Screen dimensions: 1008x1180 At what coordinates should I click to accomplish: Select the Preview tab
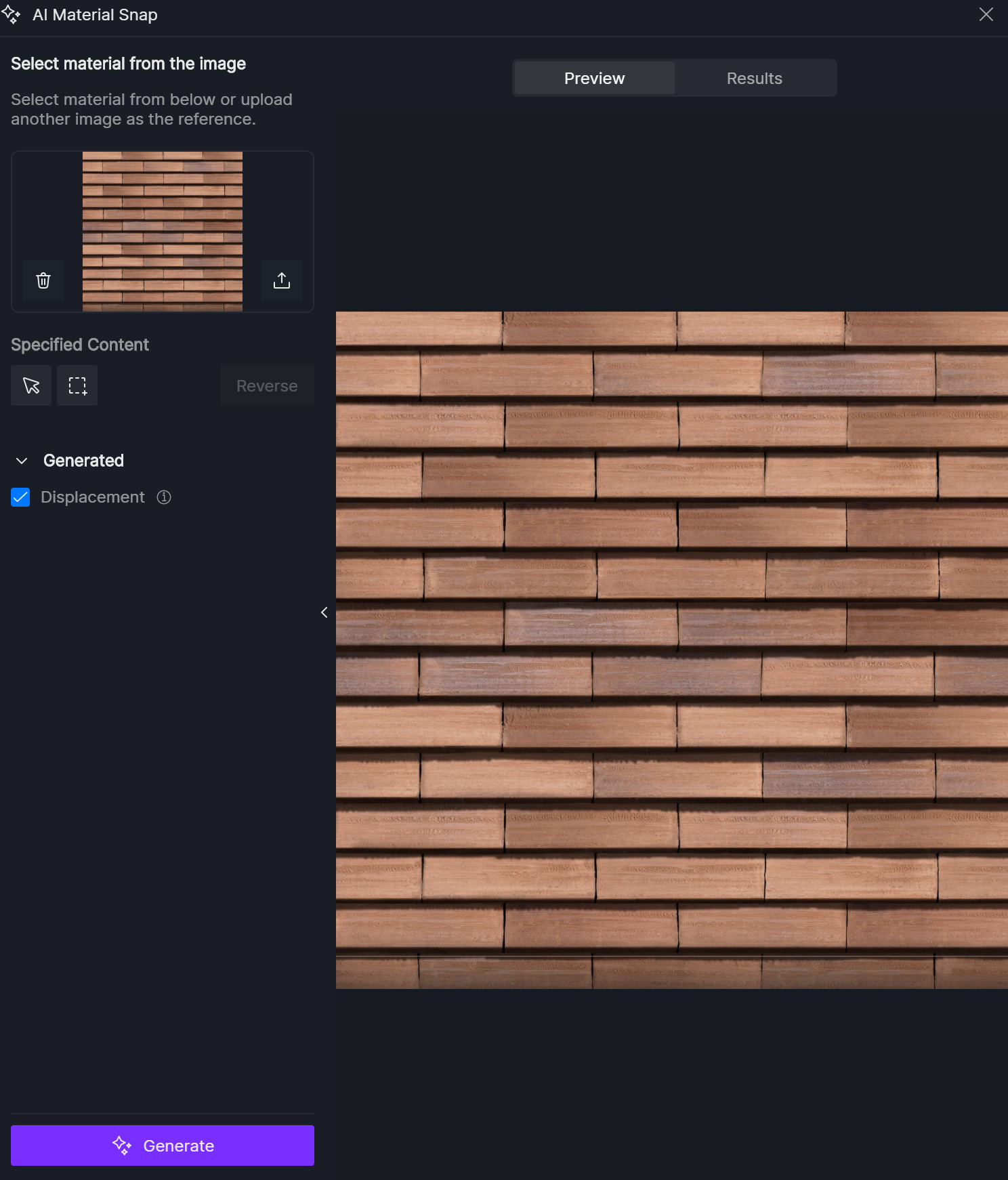(x=594, y=79)
